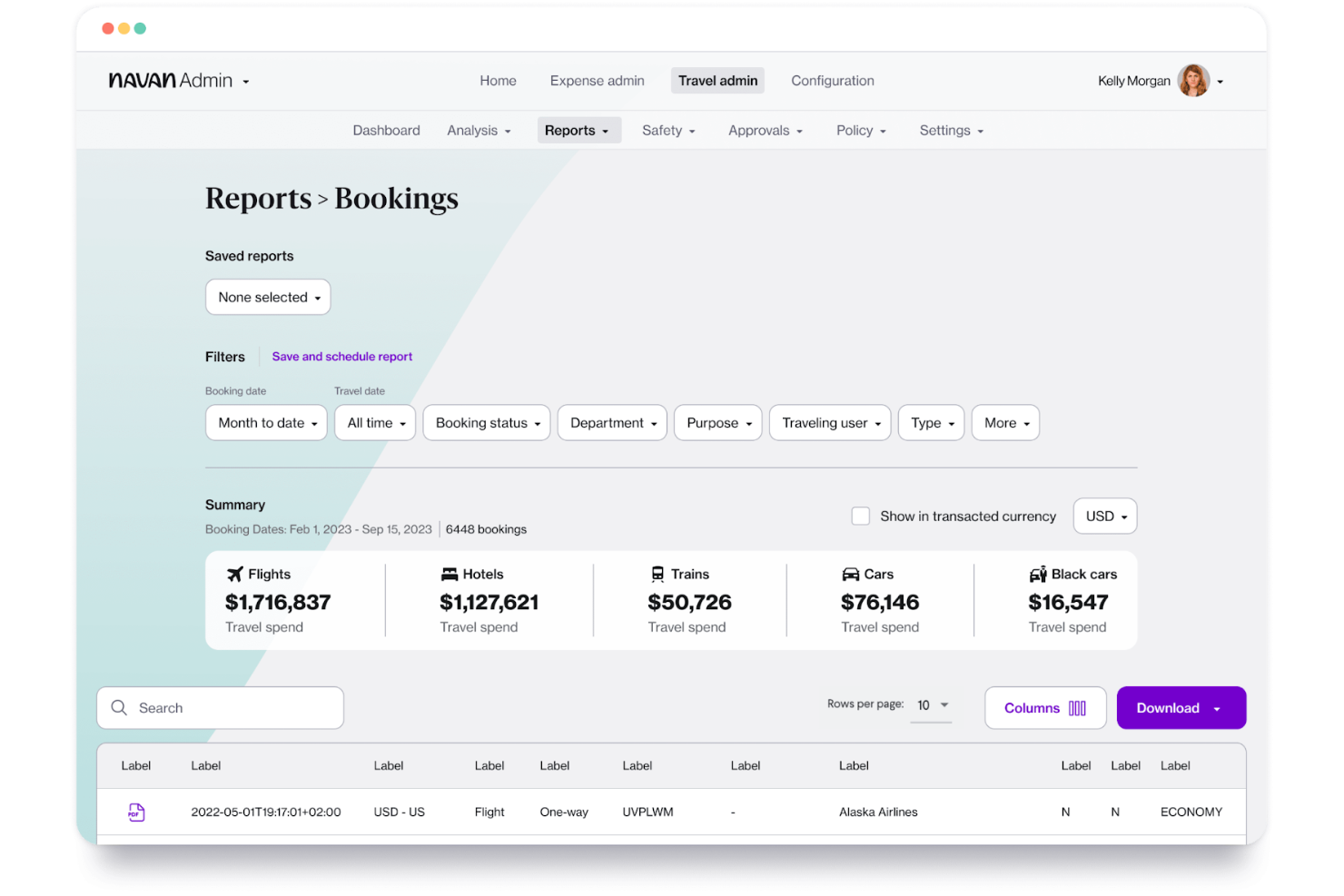Screen dimensions: 1344x896
Task: Open the Rows per page selector
Action: pyautogui.click(x=930, y=705)
